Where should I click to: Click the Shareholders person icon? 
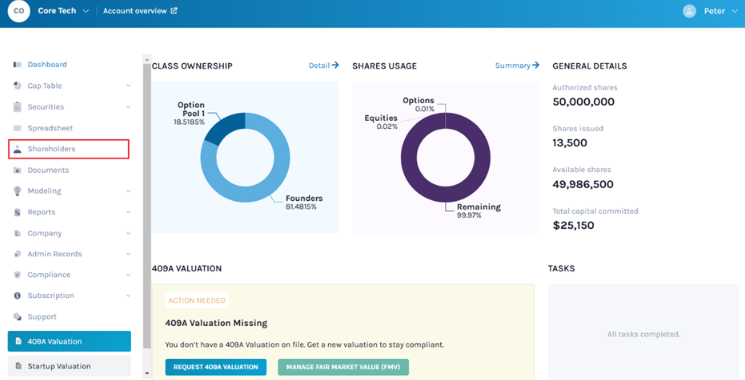pyautogui.click(x=17, y=149)
